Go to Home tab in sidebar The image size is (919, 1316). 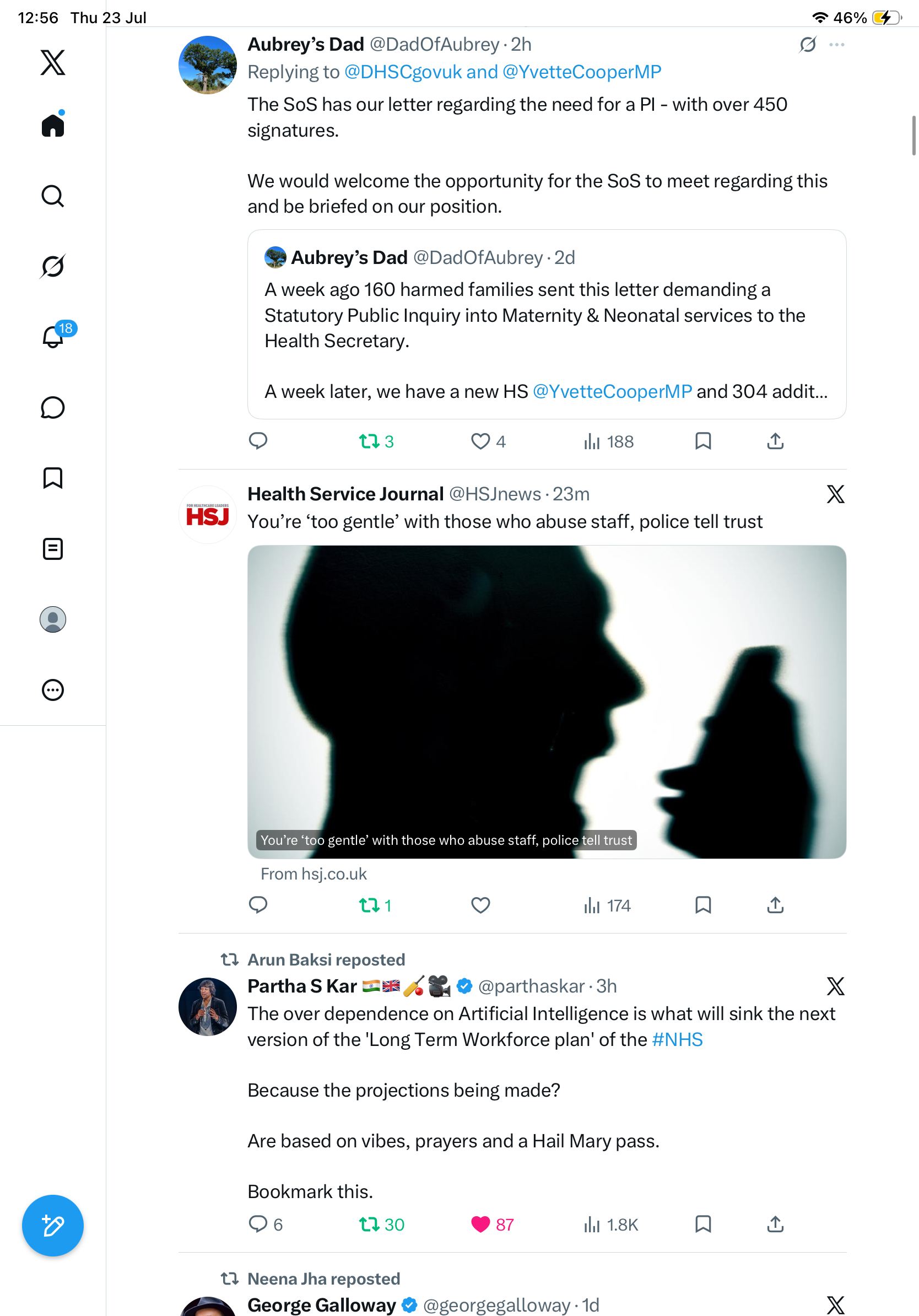[53, 125]
